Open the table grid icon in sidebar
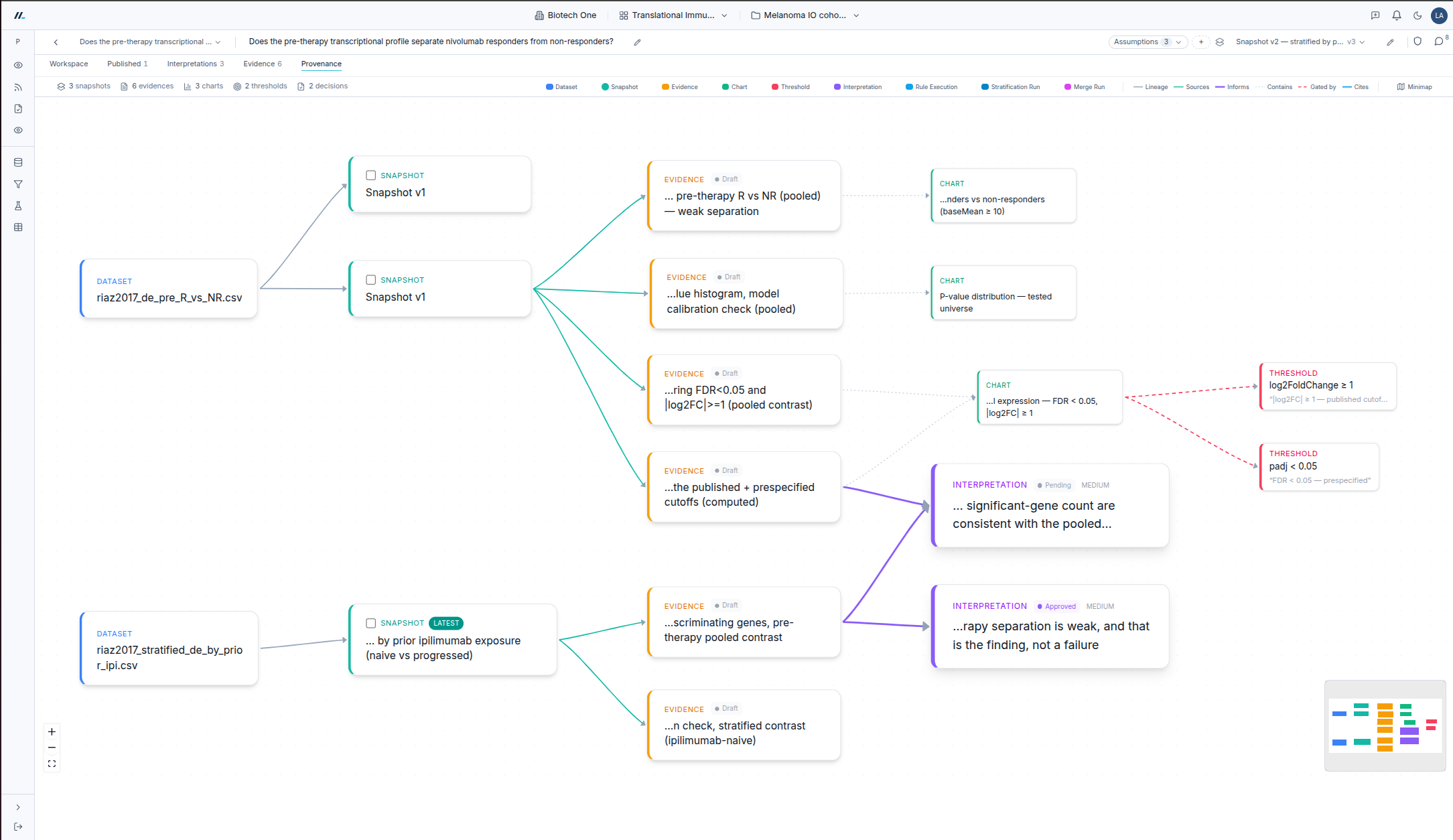Viewport: 1453px width, 840px height. (18, 227)
